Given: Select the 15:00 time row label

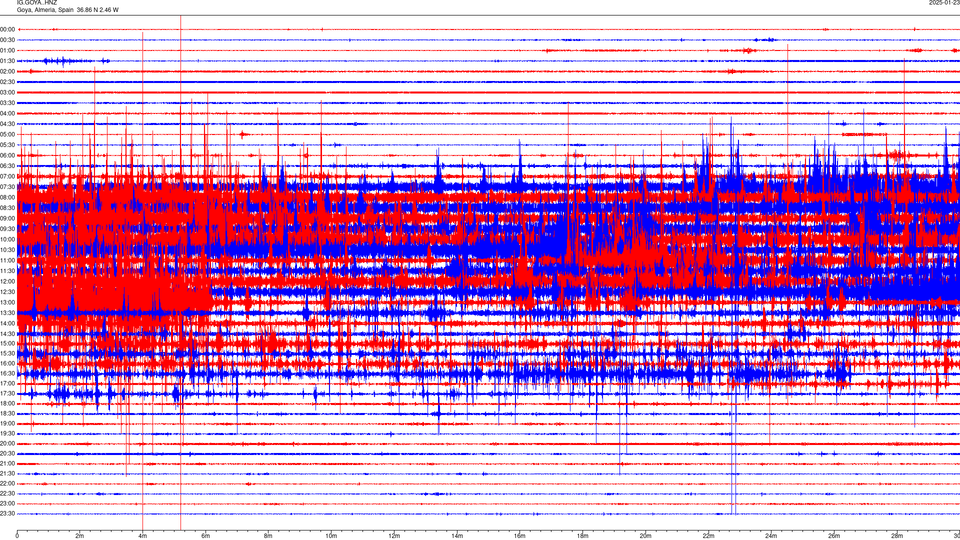Looking at the screenshot, I should coord(7,343).
